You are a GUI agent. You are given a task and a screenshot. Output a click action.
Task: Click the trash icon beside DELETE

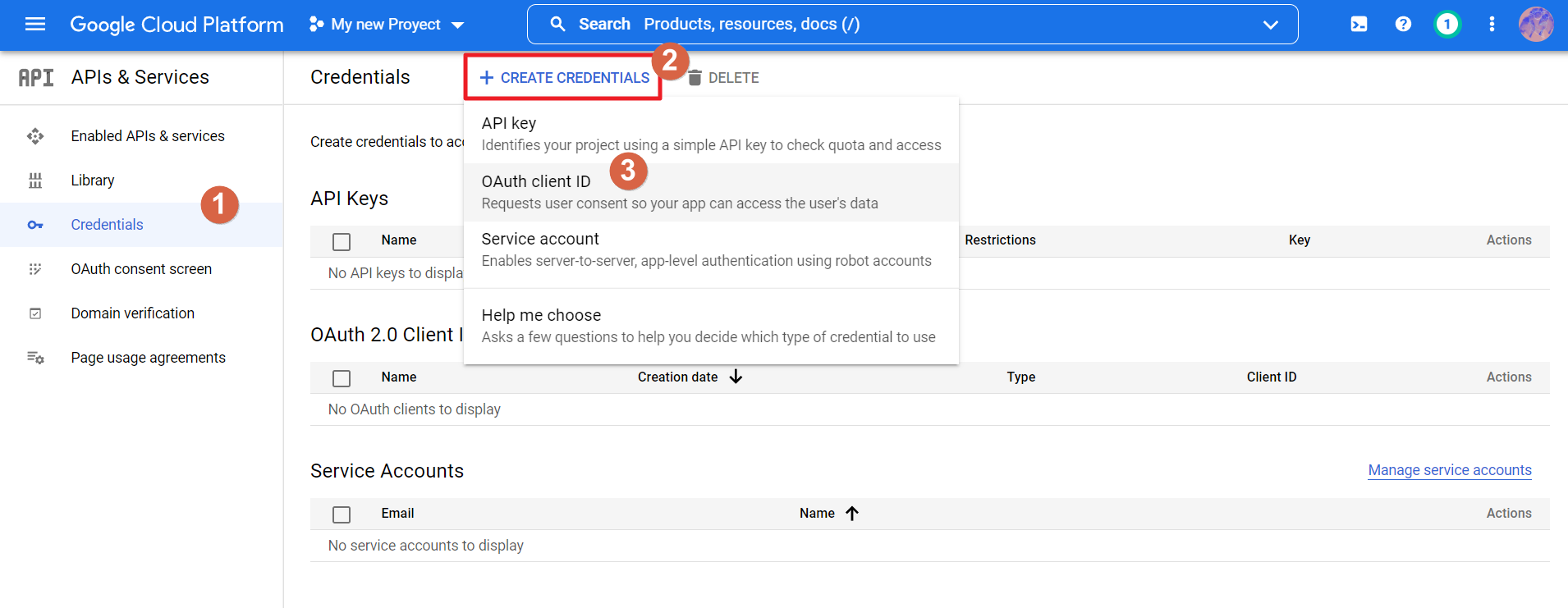tap(695, 78)
